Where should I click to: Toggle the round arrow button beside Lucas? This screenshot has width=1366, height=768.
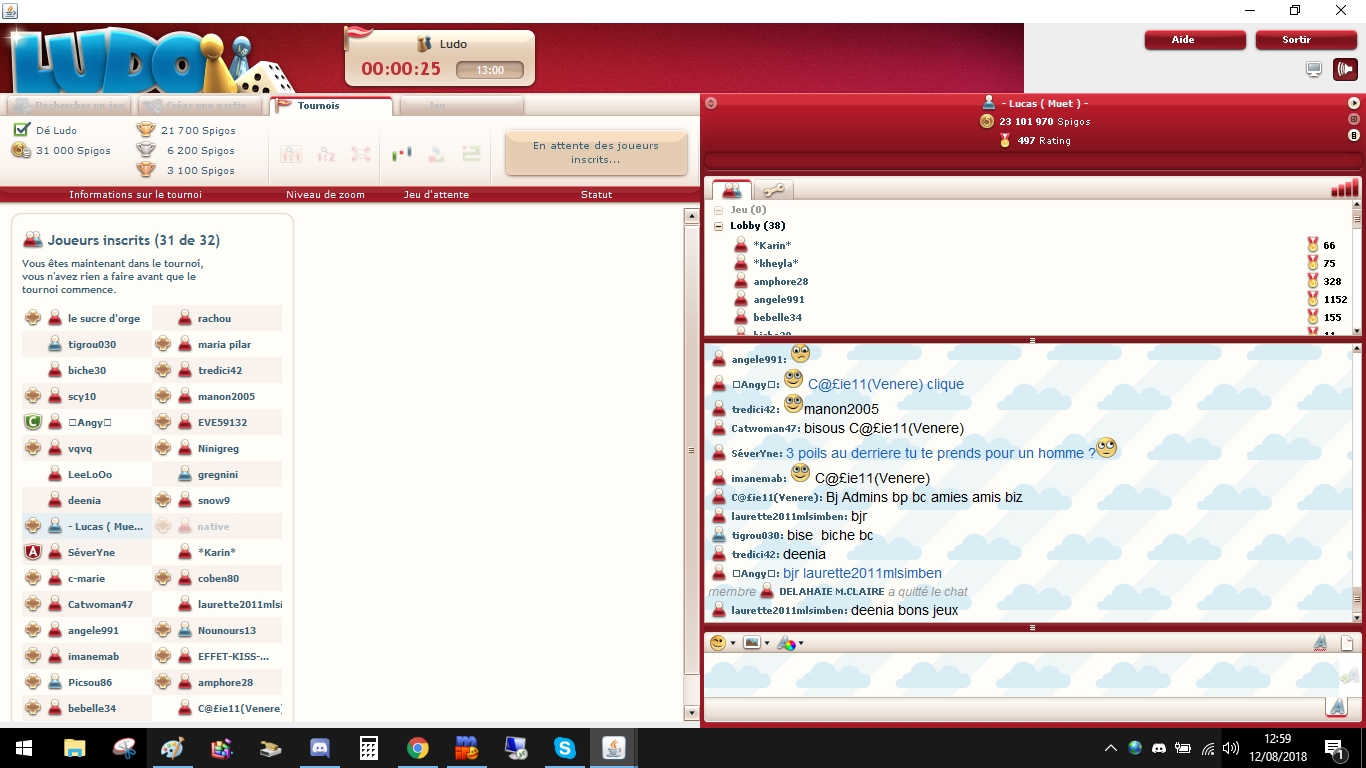click(x=1354, y=103)
